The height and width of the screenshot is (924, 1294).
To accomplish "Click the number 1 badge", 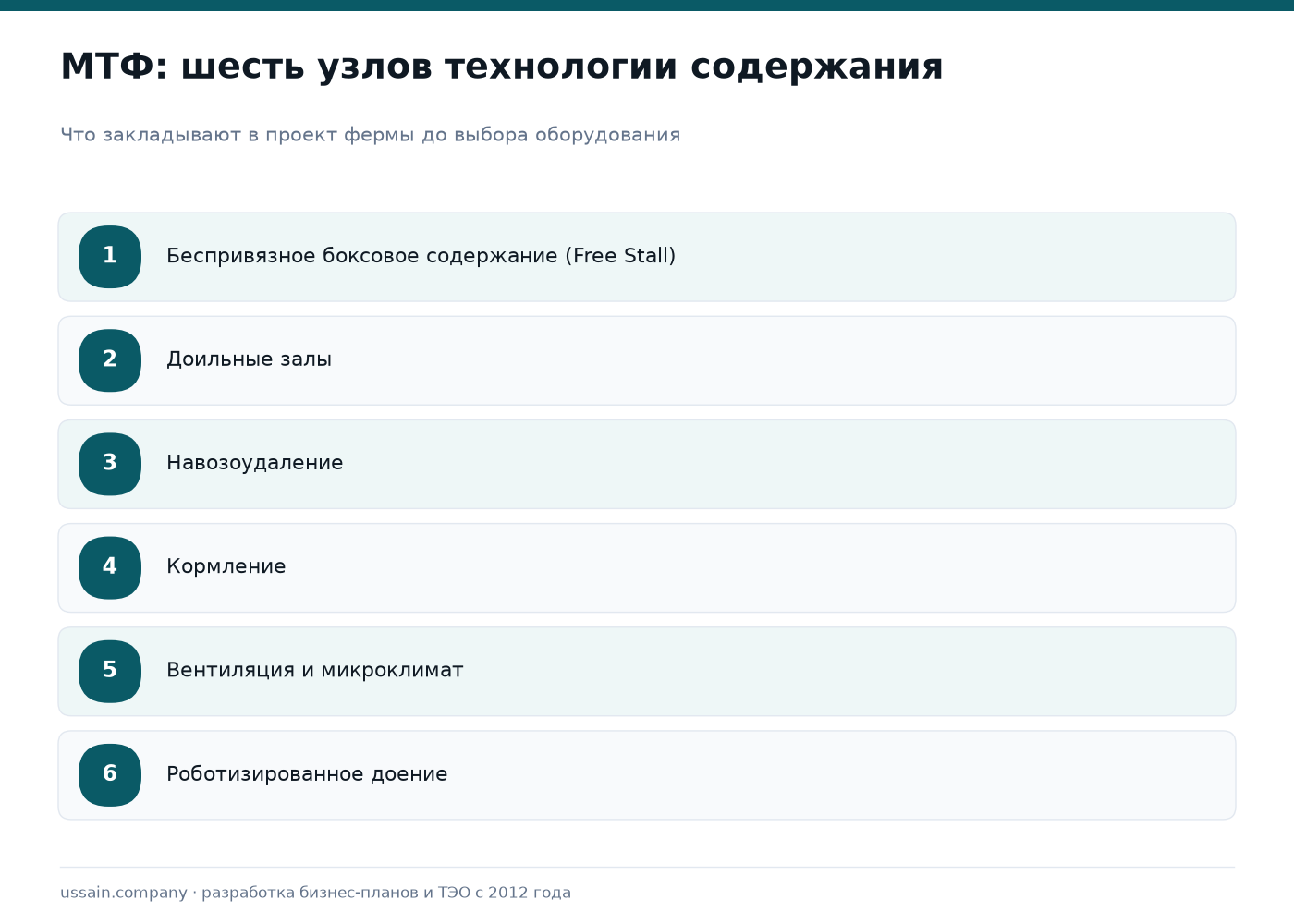I will click(x=110, y=257).
